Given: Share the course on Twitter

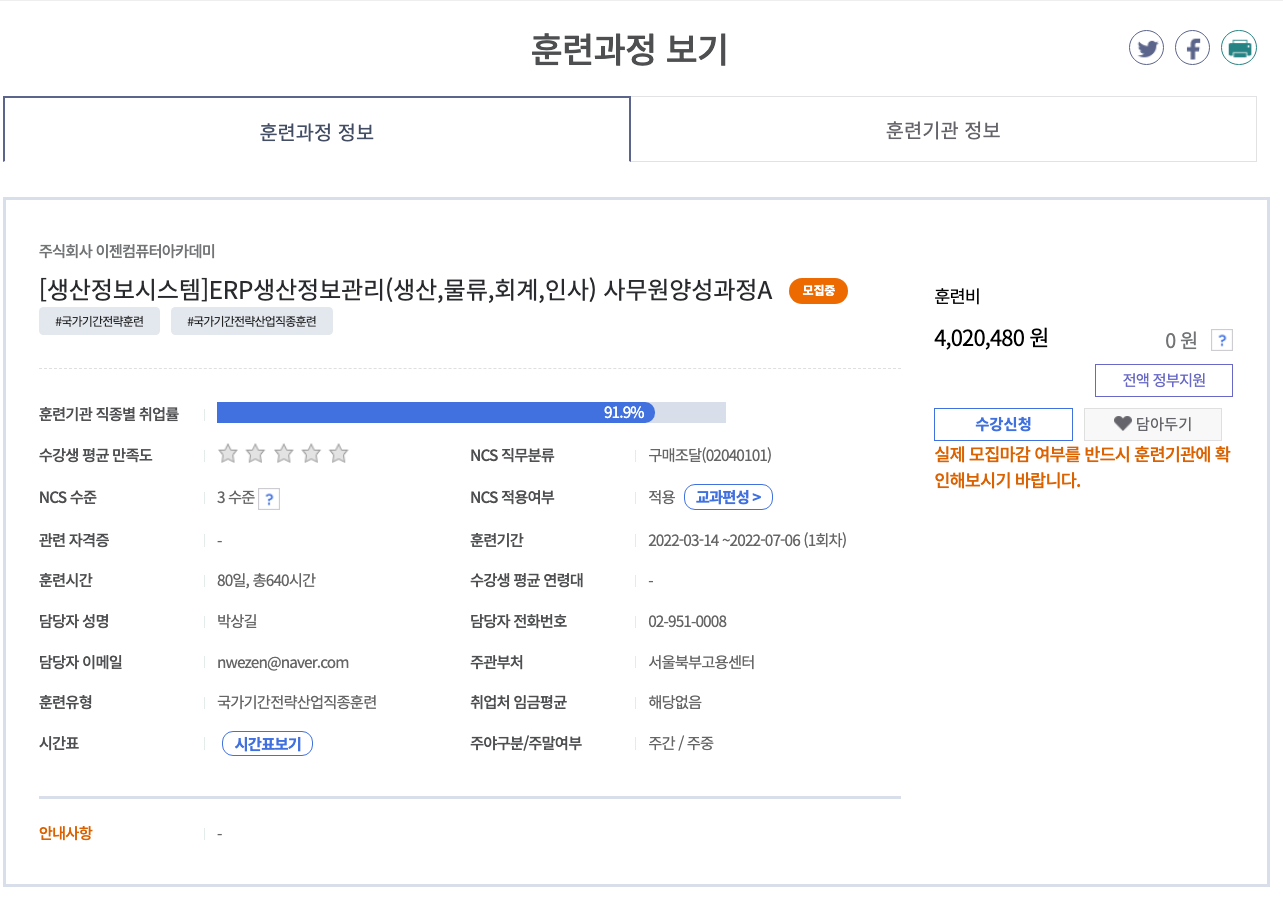Looking at the screenshot, I should pos(1146,47).
